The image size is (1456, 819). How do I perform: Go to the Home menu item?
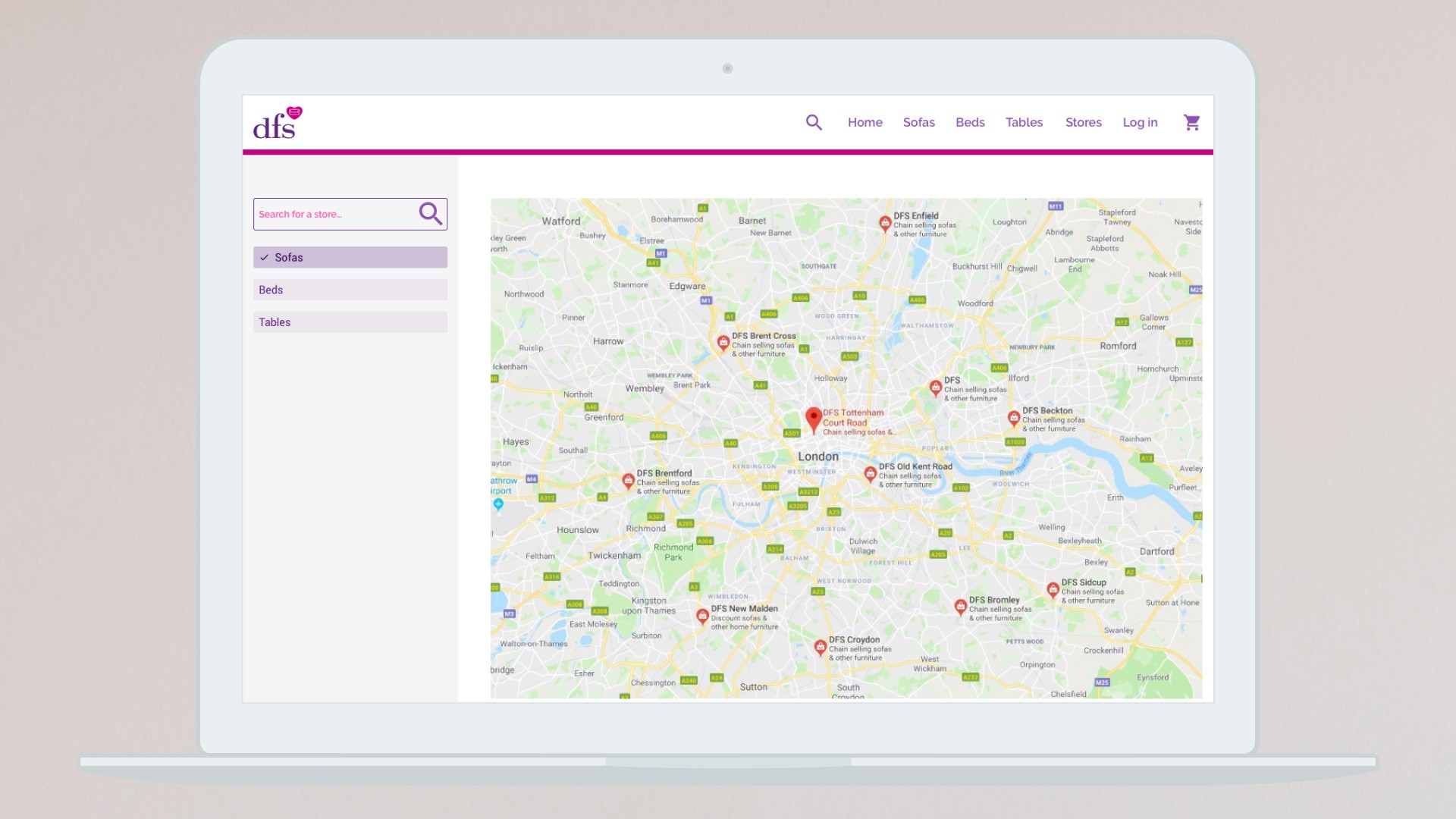(864, 122)
